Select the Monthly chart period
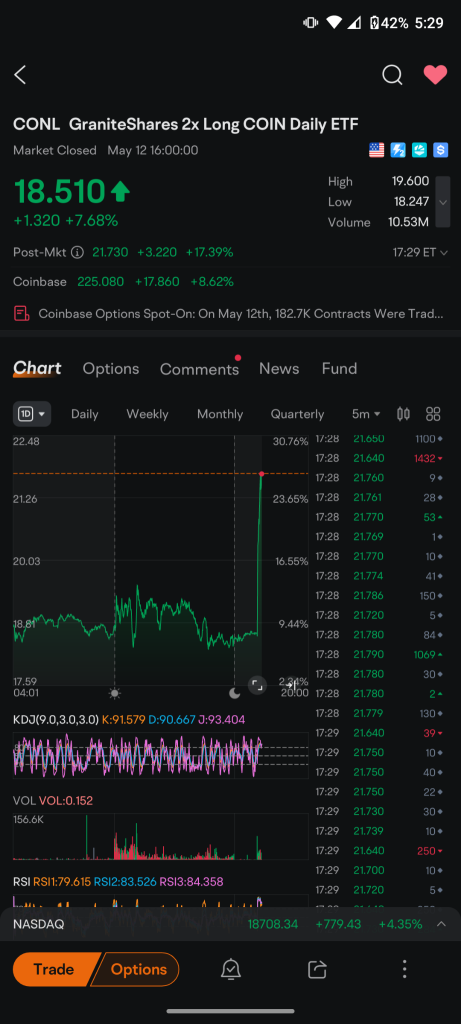The image size is (461, 1024). 220,414
